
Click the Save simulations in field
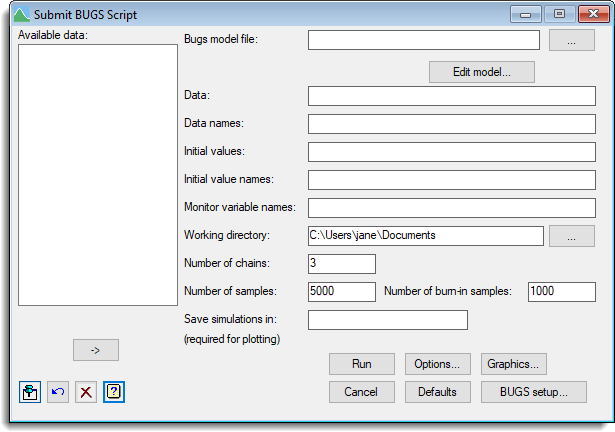387,320
